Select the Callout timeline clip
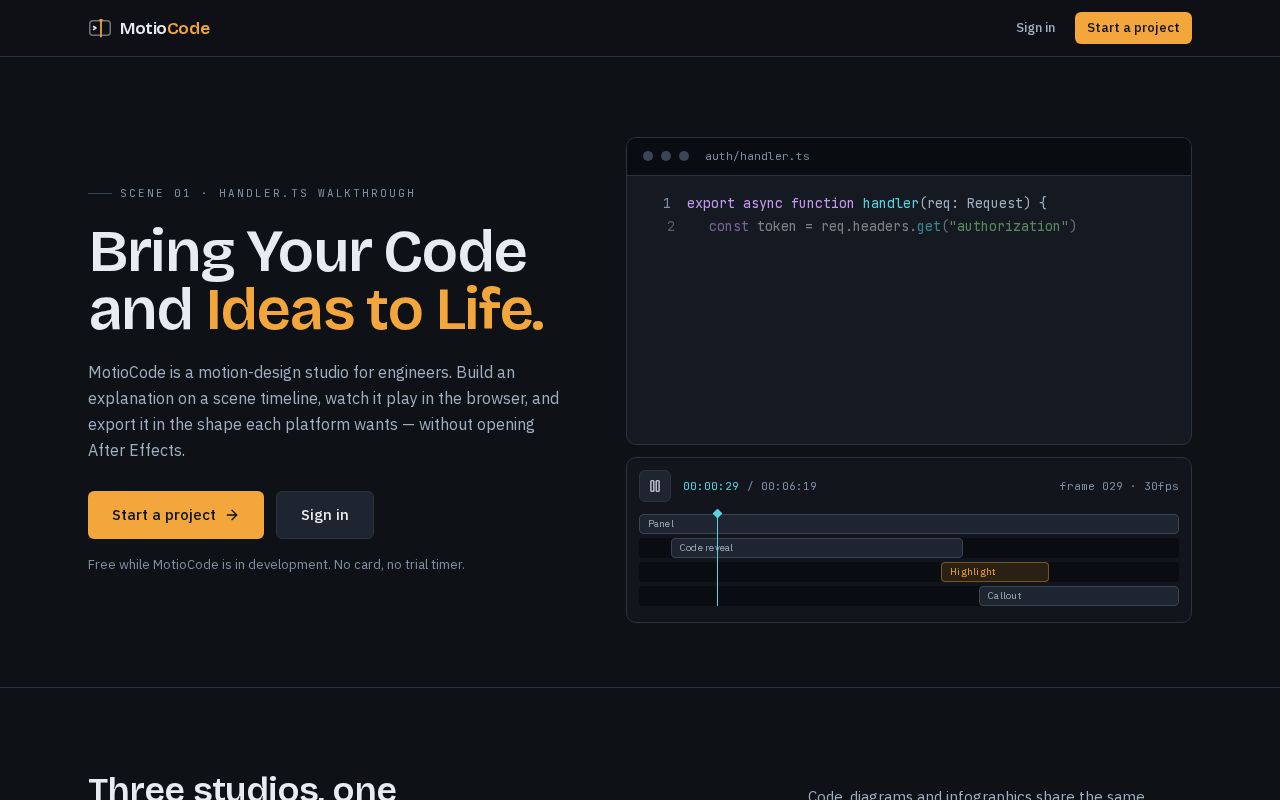 click(1079, 596)
